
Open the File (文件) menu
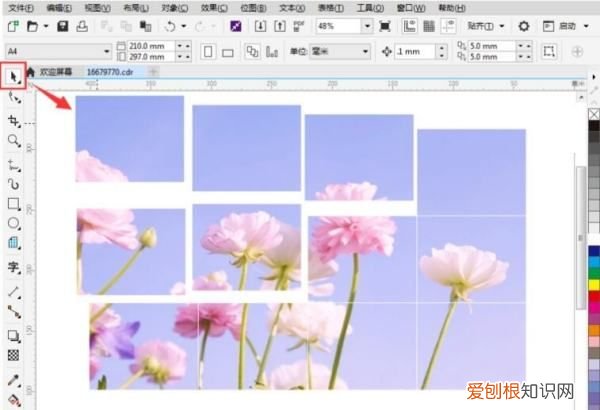21,8
